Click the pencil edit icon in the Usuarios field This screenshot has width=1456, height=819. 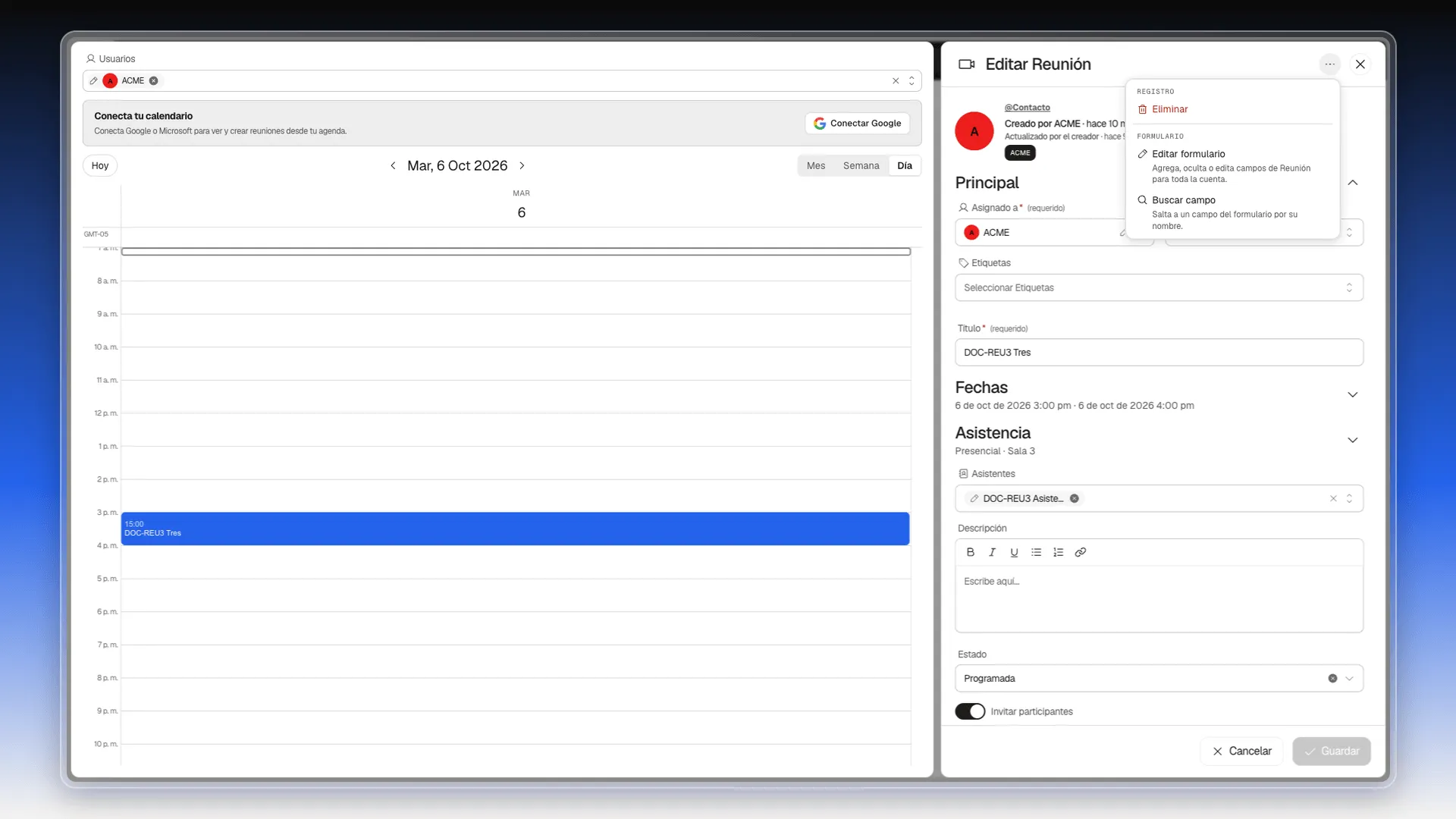93,80
